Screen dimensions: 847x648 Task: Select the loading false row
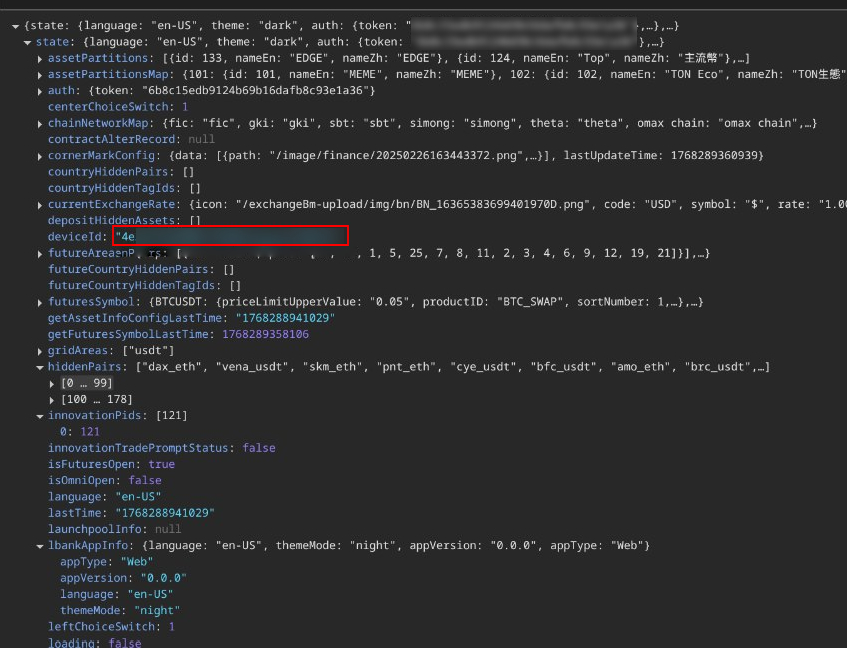point(95,643)
